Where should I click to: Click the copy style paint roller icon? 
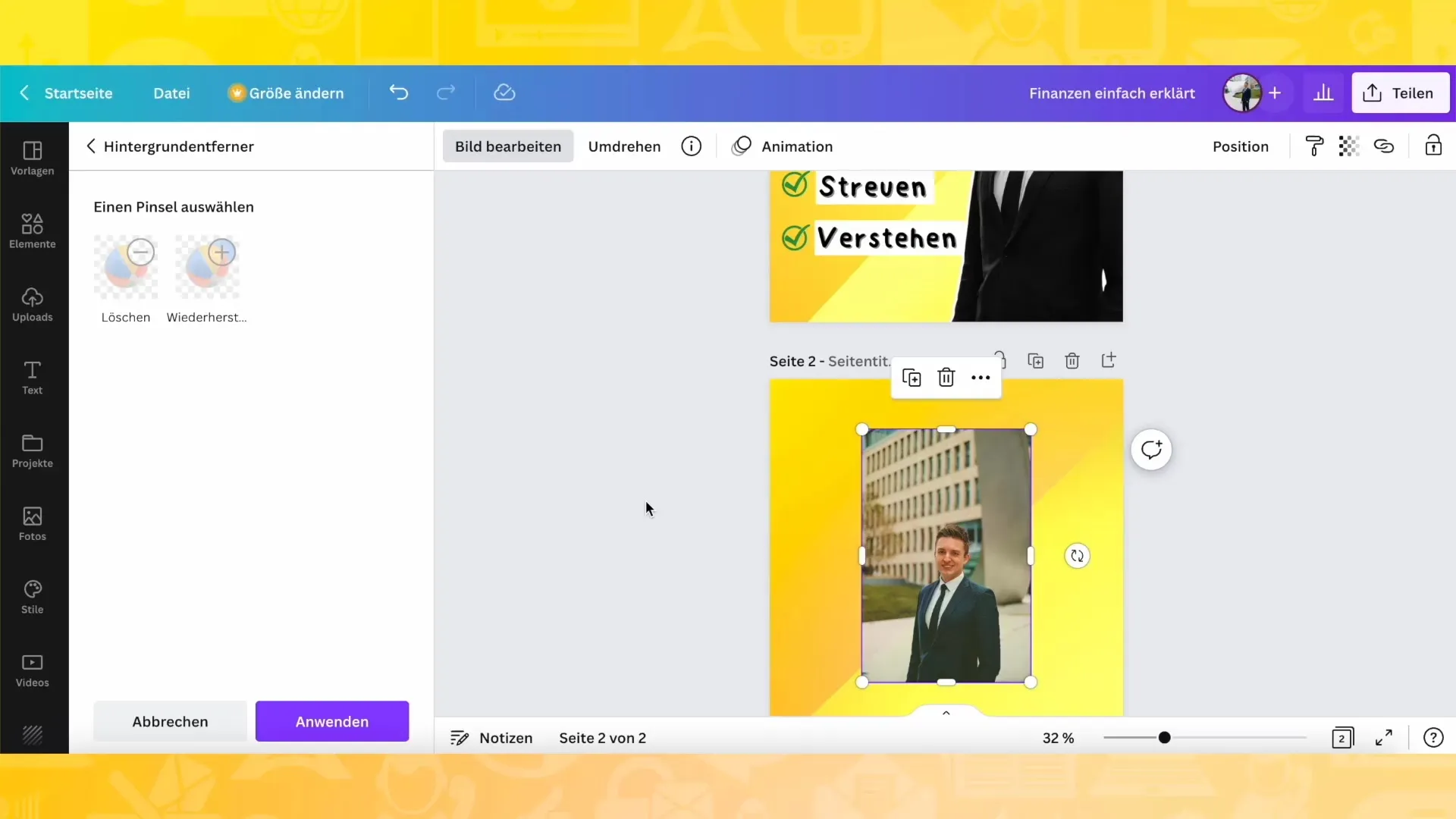tap(1314, 146)
